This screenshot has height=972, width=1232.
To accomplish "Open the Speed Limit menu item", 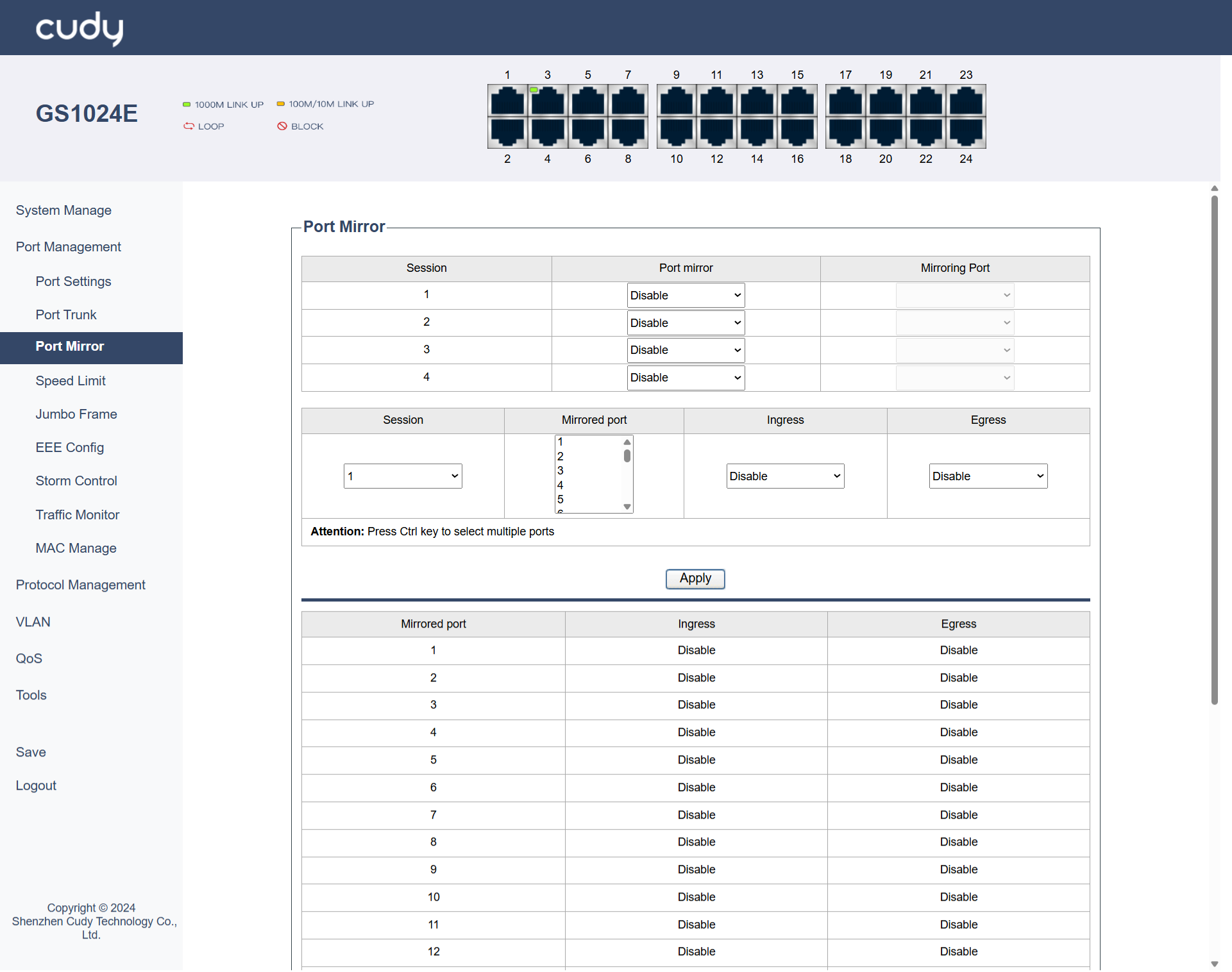I will [x=71, y=381].
